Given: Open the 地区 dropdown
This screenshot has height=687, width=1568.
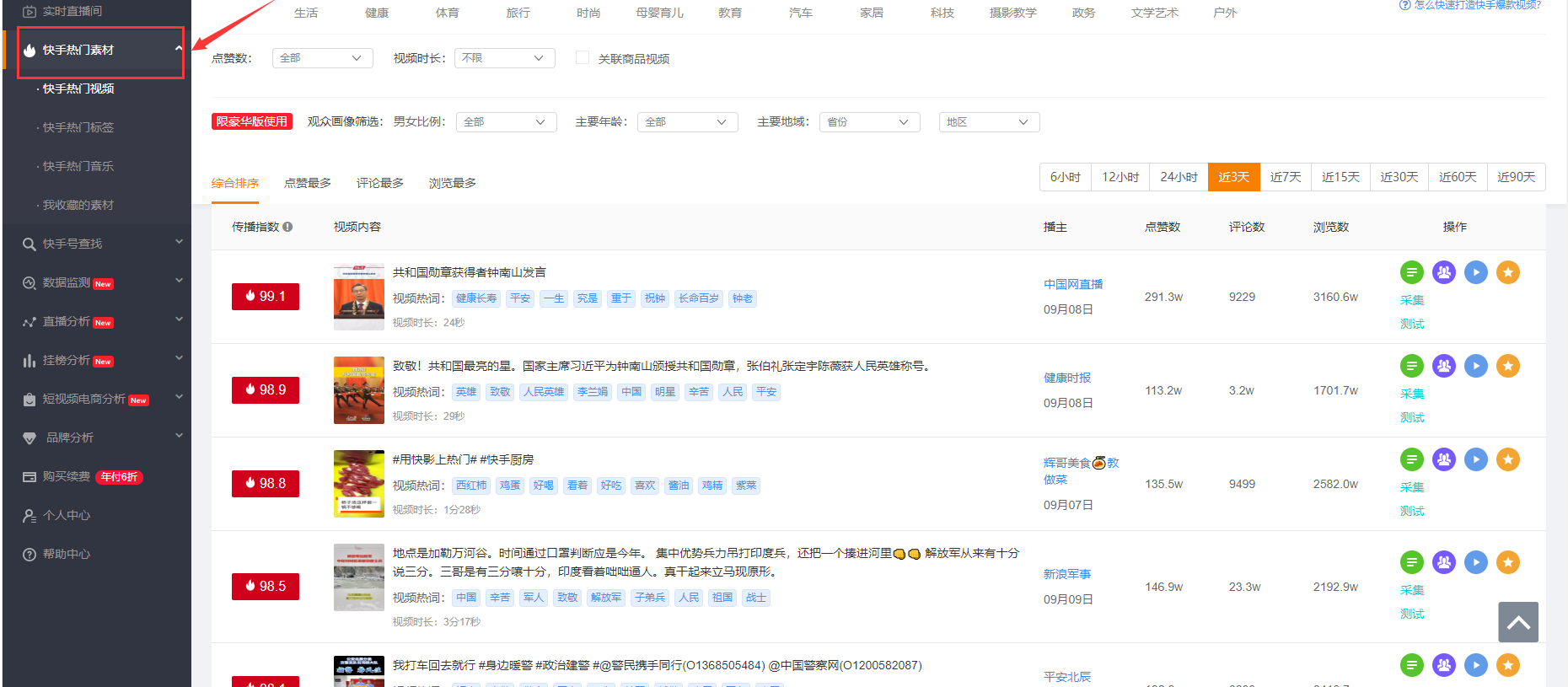Looking at the screenshot, I should coord(990,122).
